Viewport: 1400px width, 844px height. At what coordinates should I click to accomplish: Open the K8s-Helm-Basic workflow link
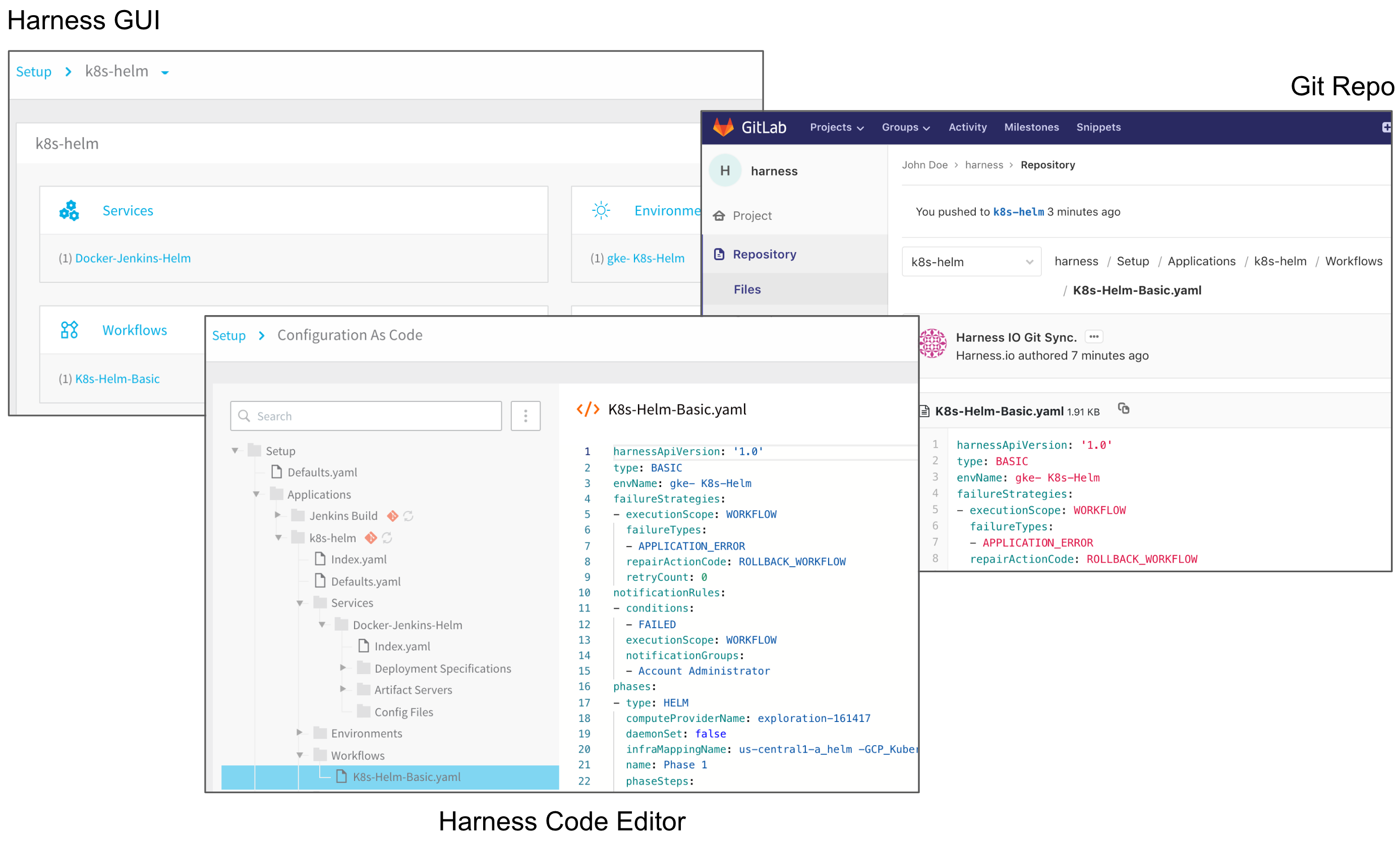point(118,379)
